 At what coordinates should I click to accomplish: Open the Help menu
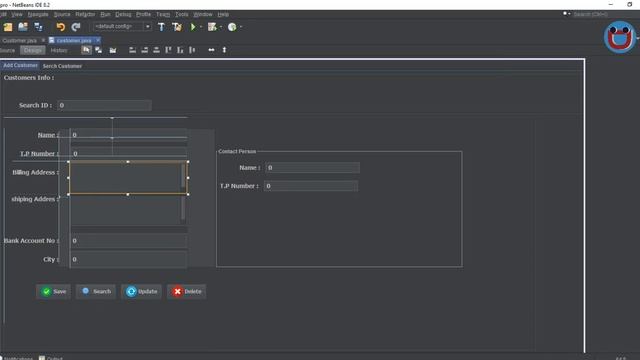coord(223,14)
